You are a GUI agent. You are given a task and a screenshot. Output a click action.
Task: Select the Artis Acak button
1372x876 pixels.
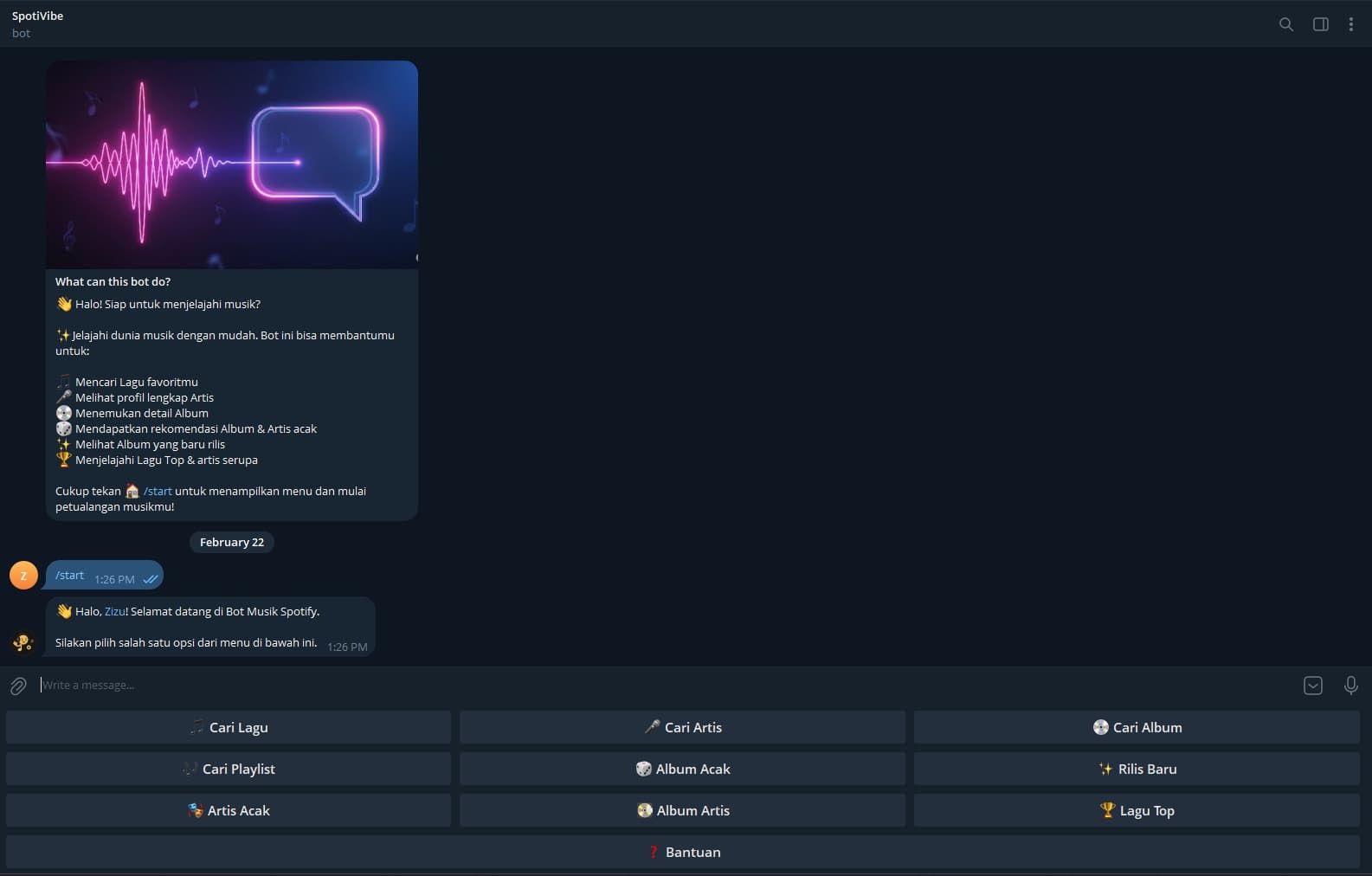(229, 810)
